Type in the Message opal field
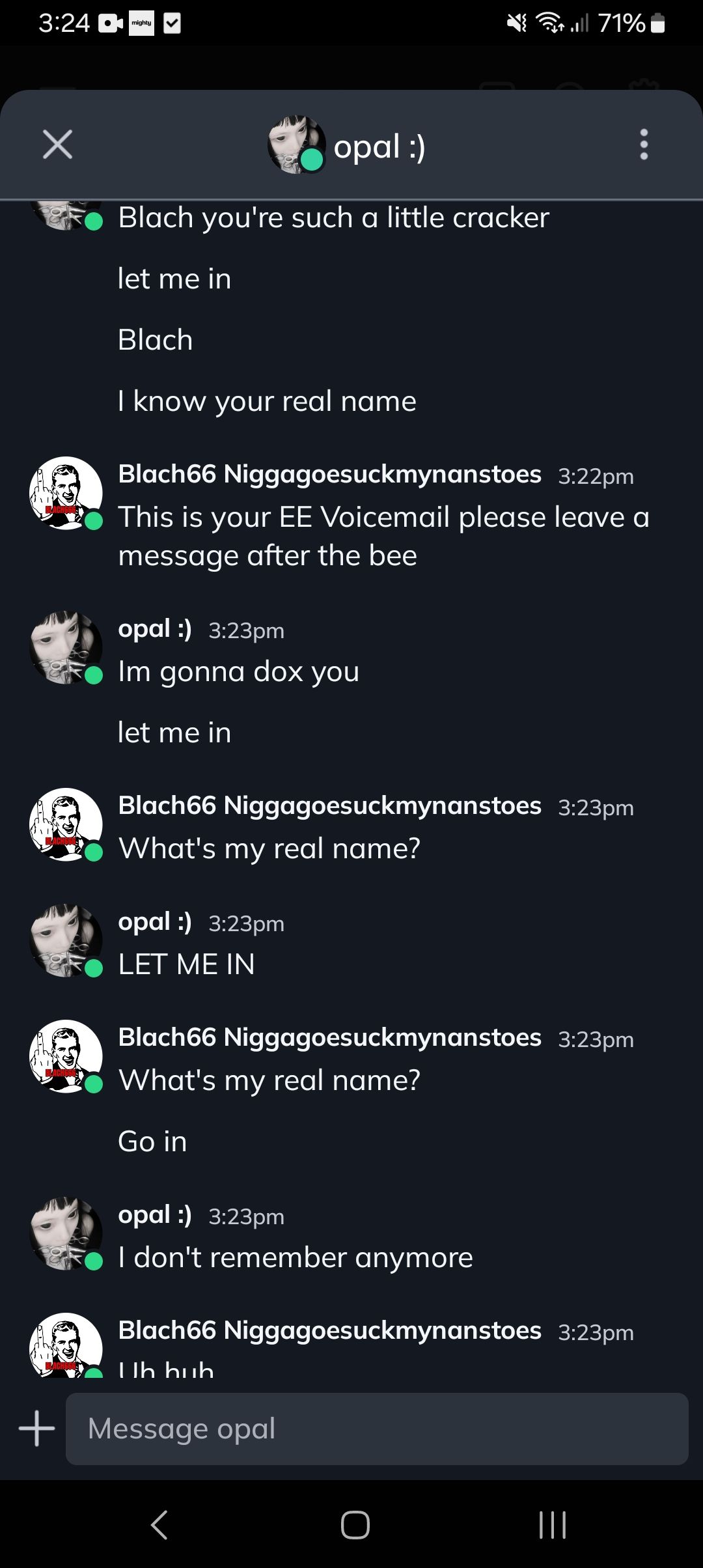 click(376, 1429)
